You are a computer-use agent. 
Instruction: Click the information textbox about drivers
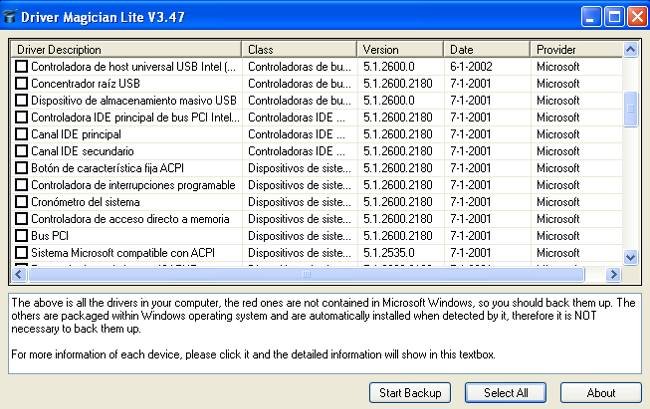click(325, 334)
